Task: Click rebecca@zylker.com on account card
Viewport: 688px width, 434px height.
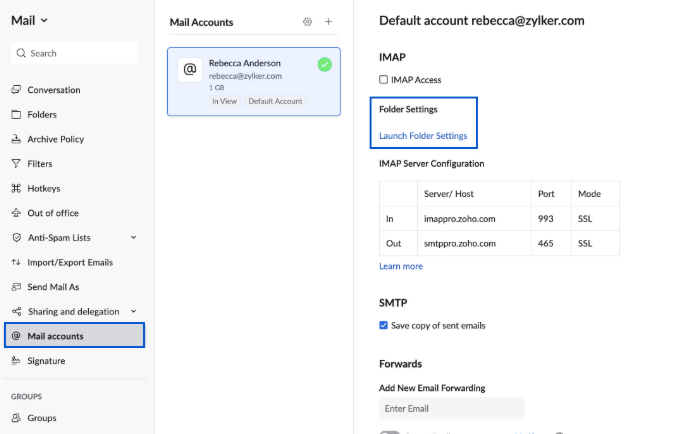Action: click(245, 76)
